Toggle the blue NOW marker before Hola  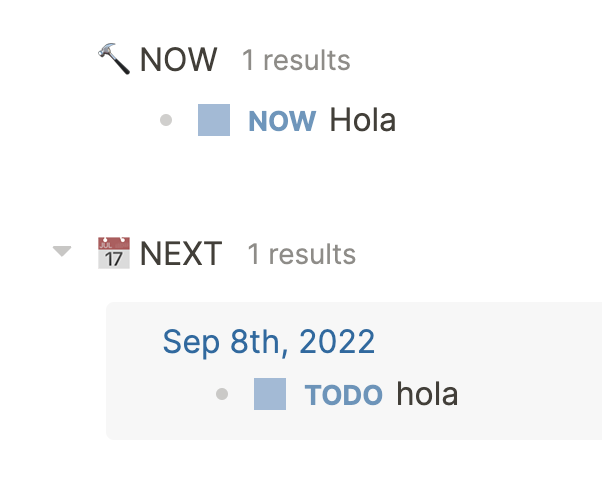[x=282, y=121]
